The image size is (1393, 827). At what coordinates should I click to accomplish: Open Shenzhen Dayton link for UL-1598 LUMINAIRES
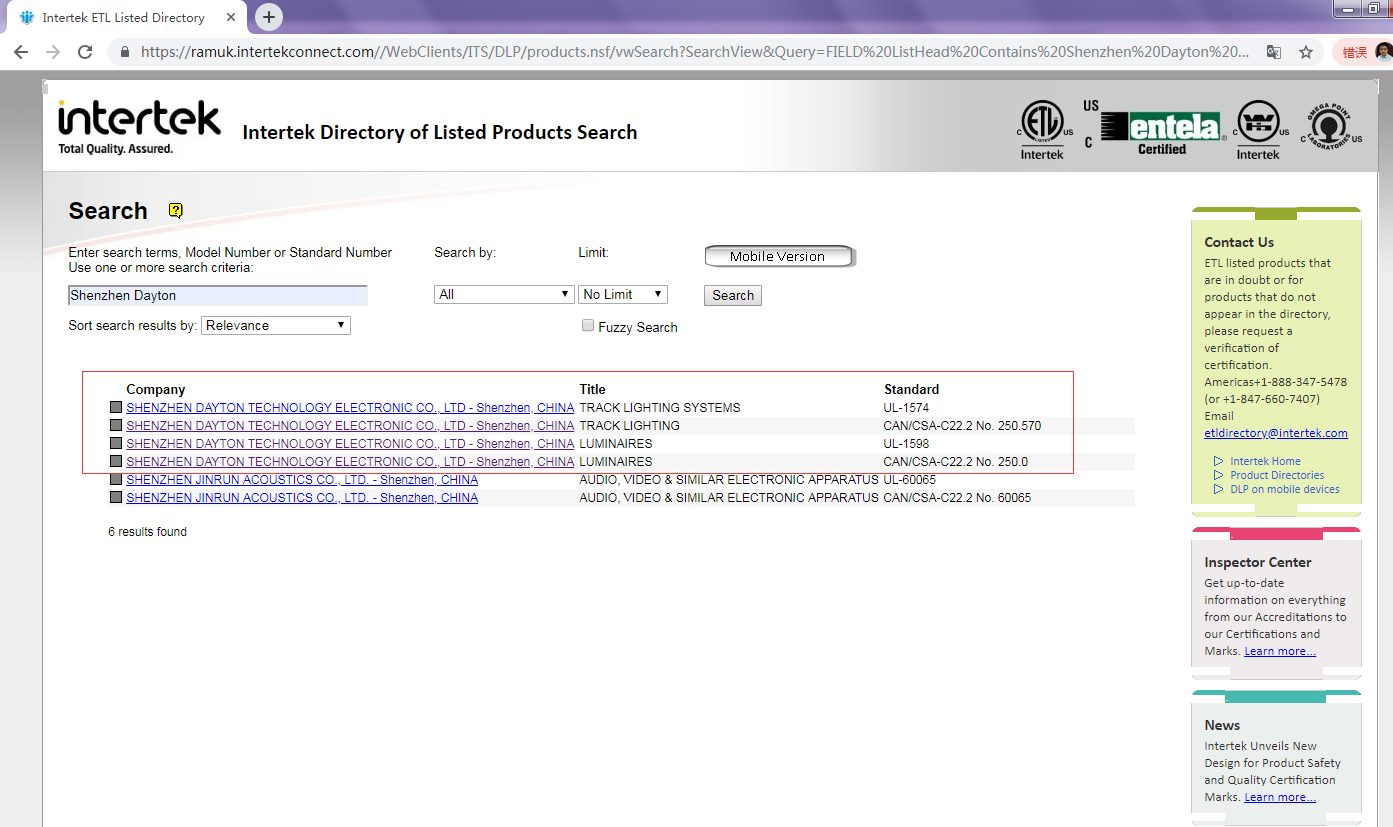[350, 443]
